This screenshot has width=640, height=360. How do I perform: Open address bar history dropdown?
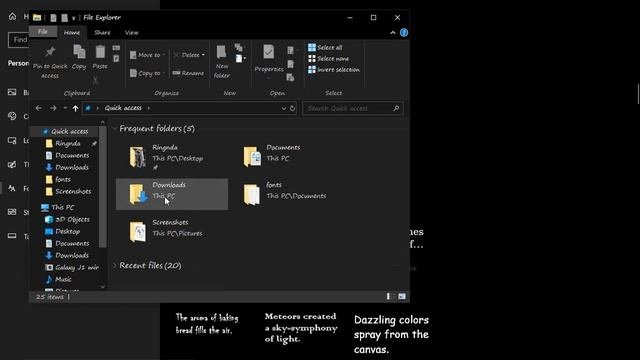tap(284, 108)
